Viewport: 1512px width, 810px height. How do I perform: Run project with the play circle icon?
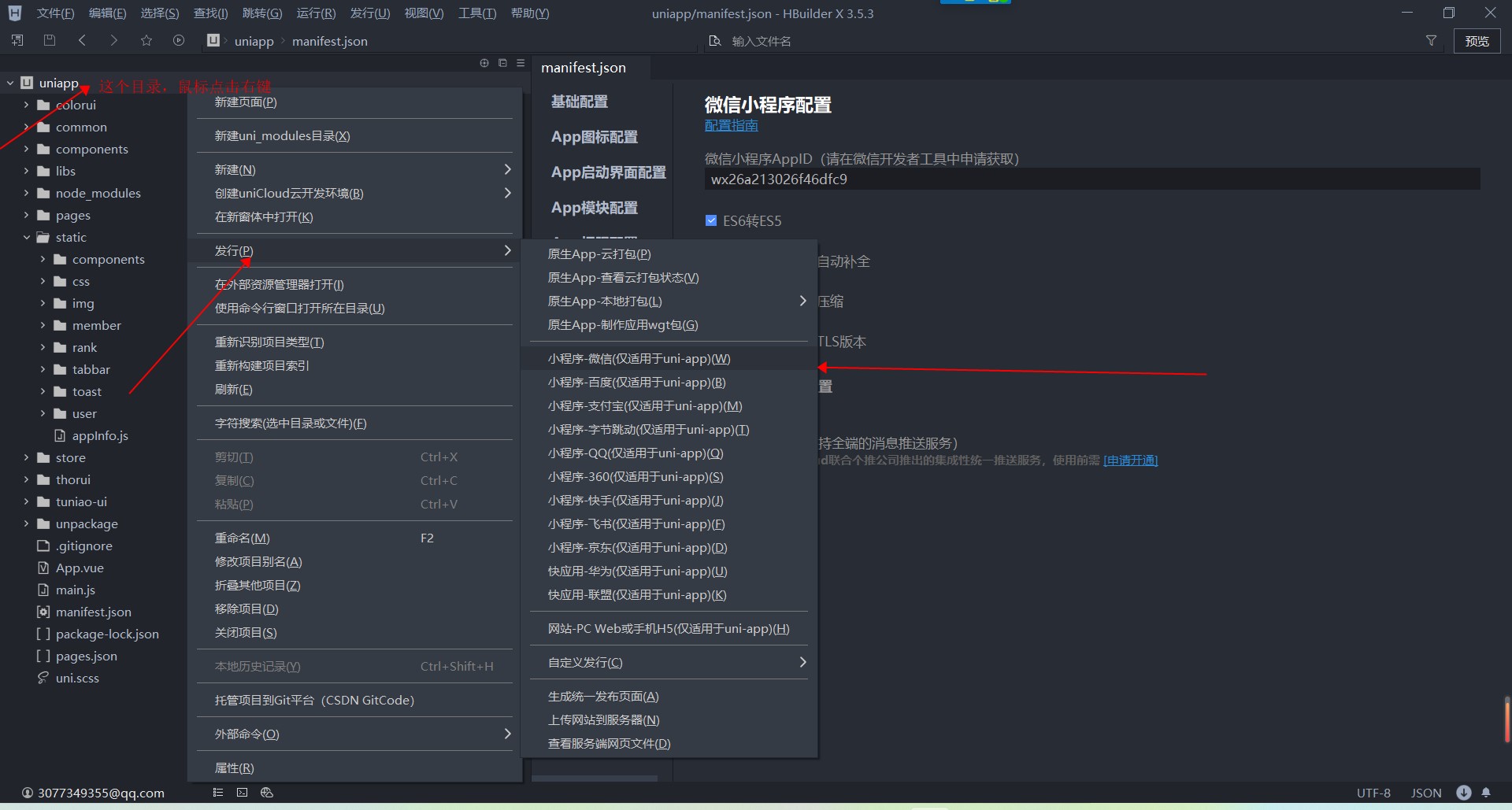179,40
